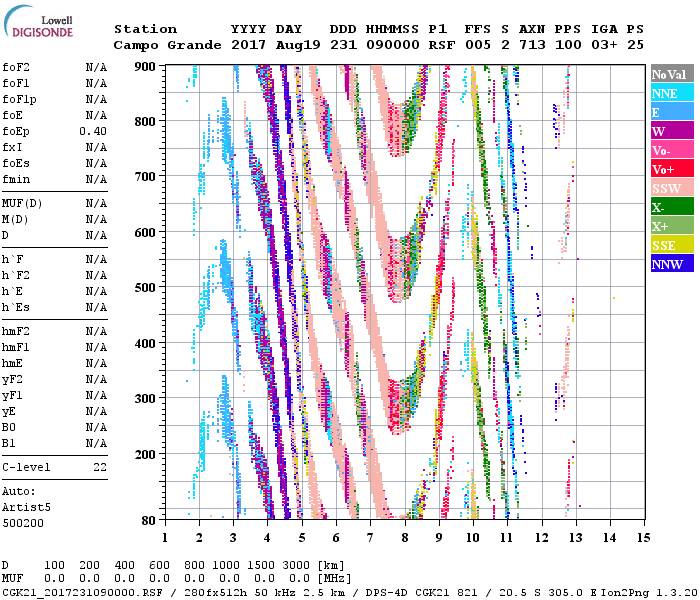
Task: Click the h`F2 parameter label
Action: tap(16, 275)
